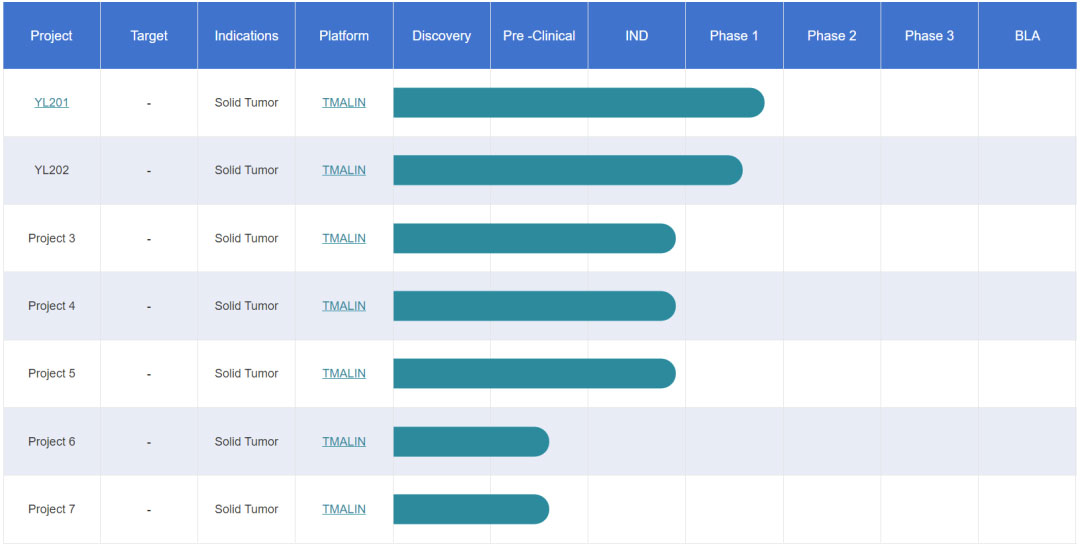The height and width of the screenshot is (547, 1080).
Task: Click the TMALIN link in YL201 row
Action: [343, 103]
